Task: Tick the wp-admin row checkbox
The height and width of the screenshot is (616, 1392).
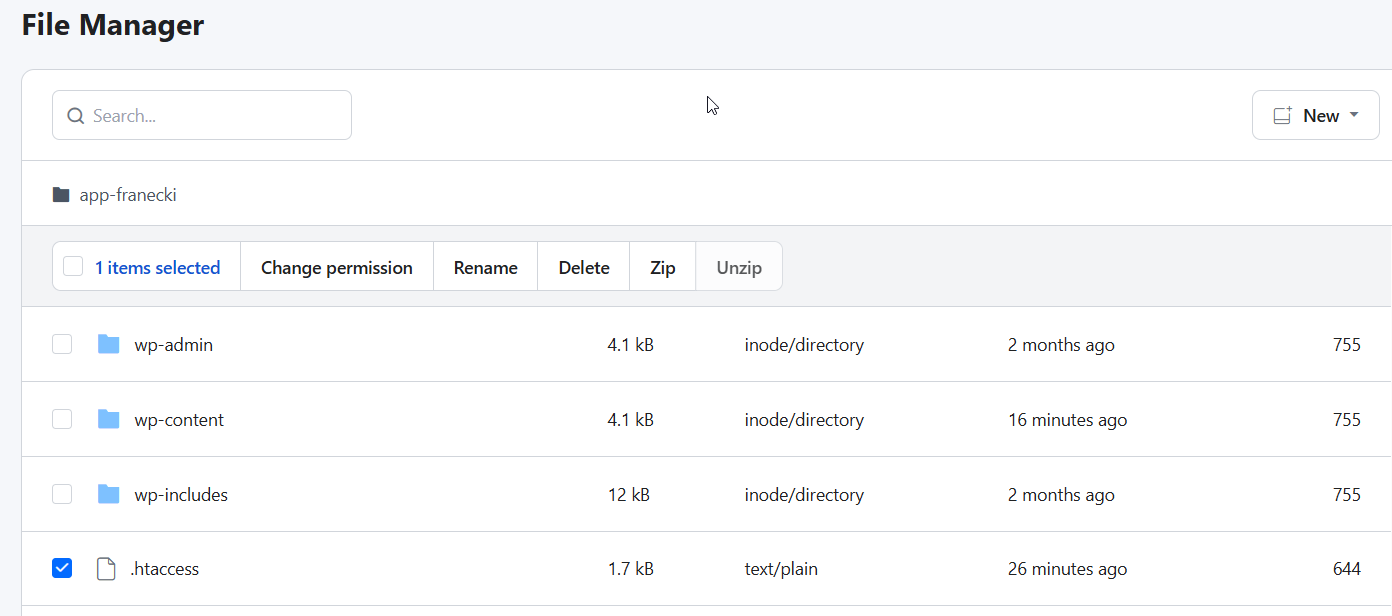Action: (62, 345)
